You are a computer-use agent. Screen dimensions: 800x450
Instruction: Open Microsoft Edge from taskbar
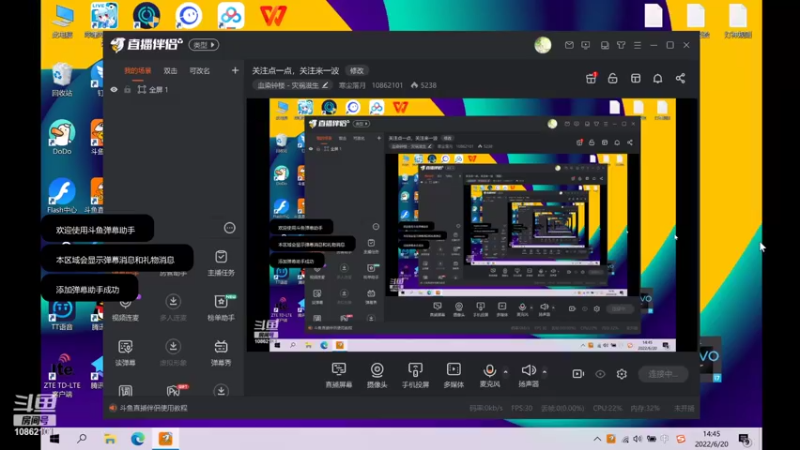tap(137, 439)
